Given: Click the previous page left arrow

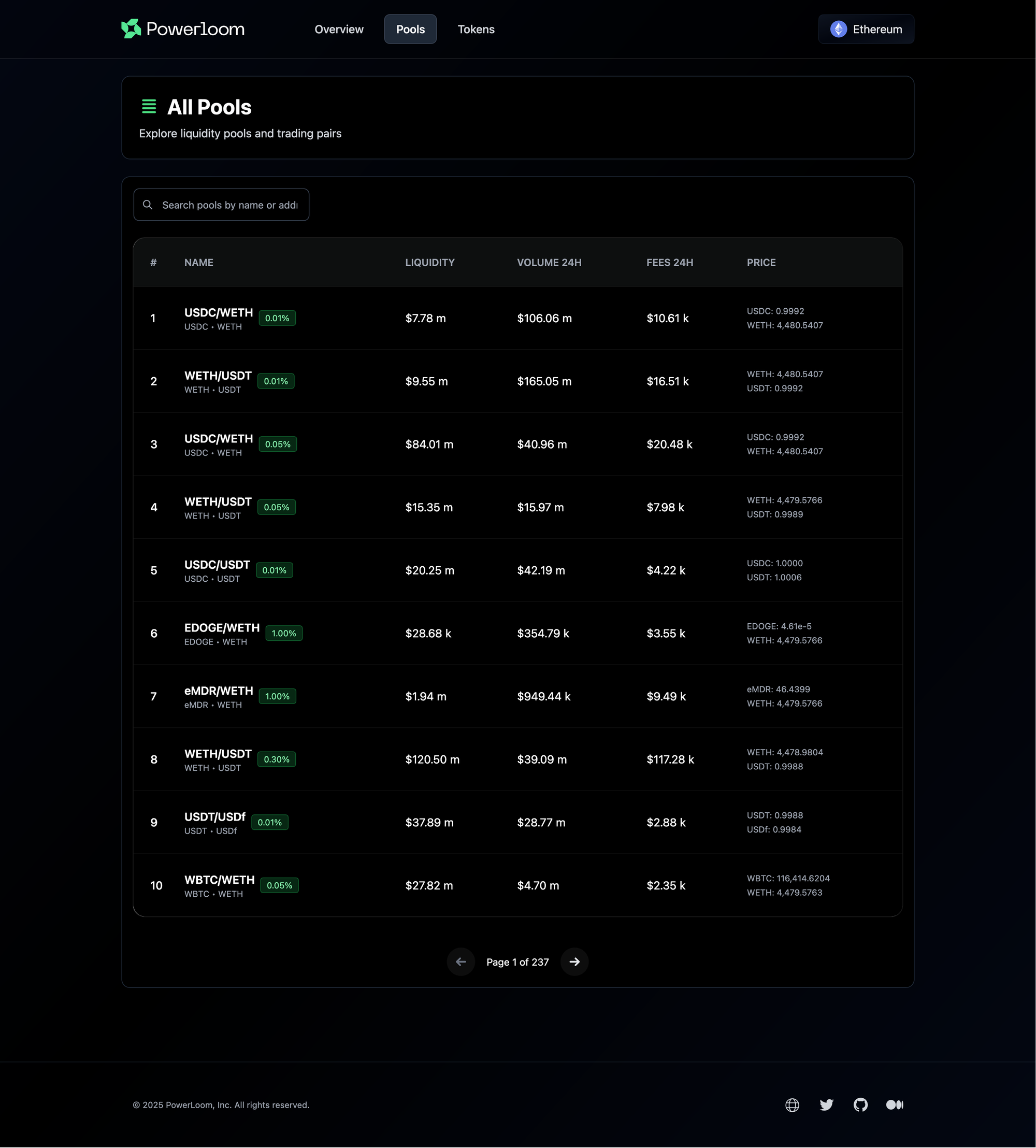Looking at the screenshot, I should (461, 962).
